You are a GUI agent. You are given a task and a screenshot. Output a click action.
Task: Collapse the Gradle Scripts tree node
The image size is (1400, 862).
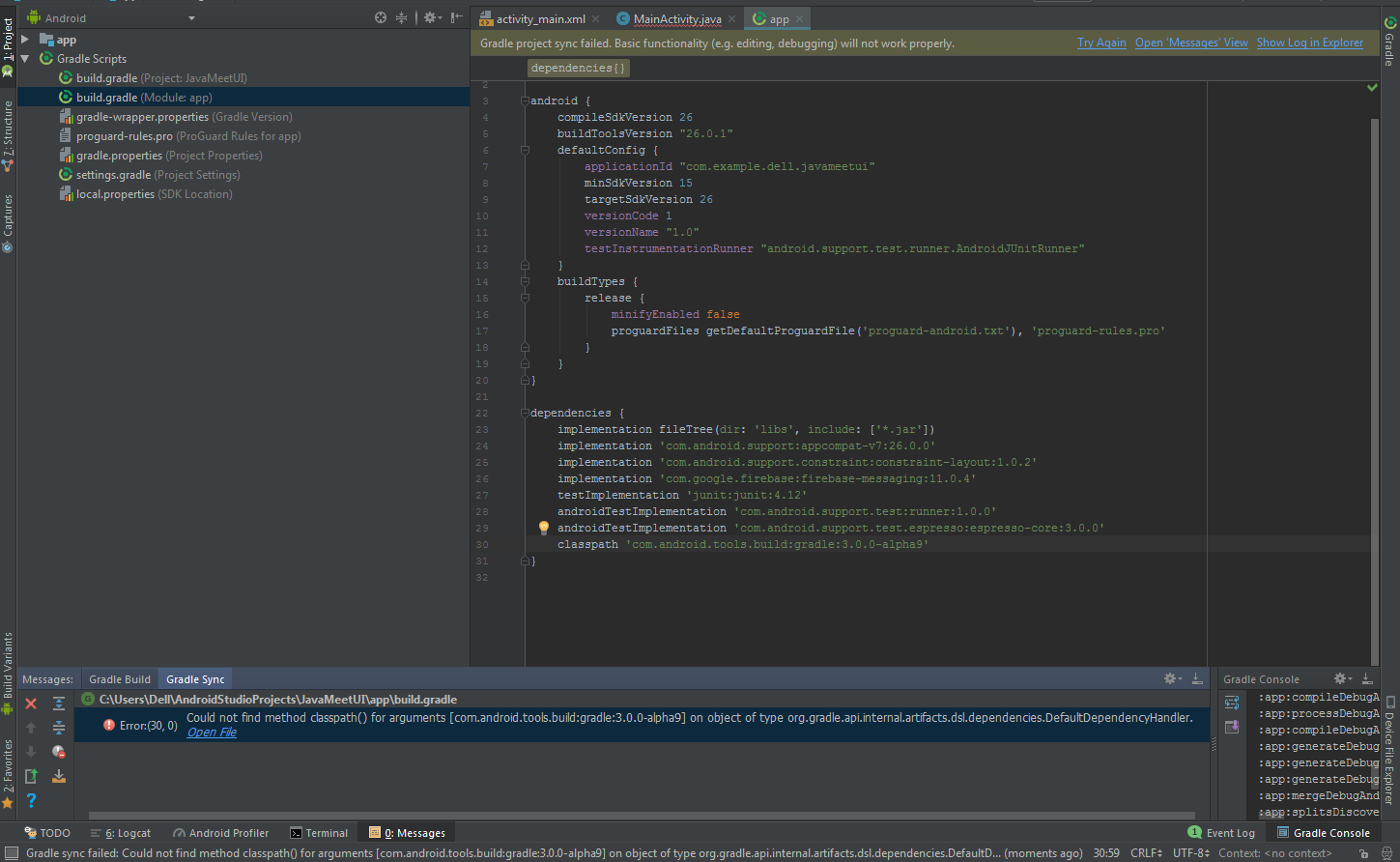(x=25, y=59)
